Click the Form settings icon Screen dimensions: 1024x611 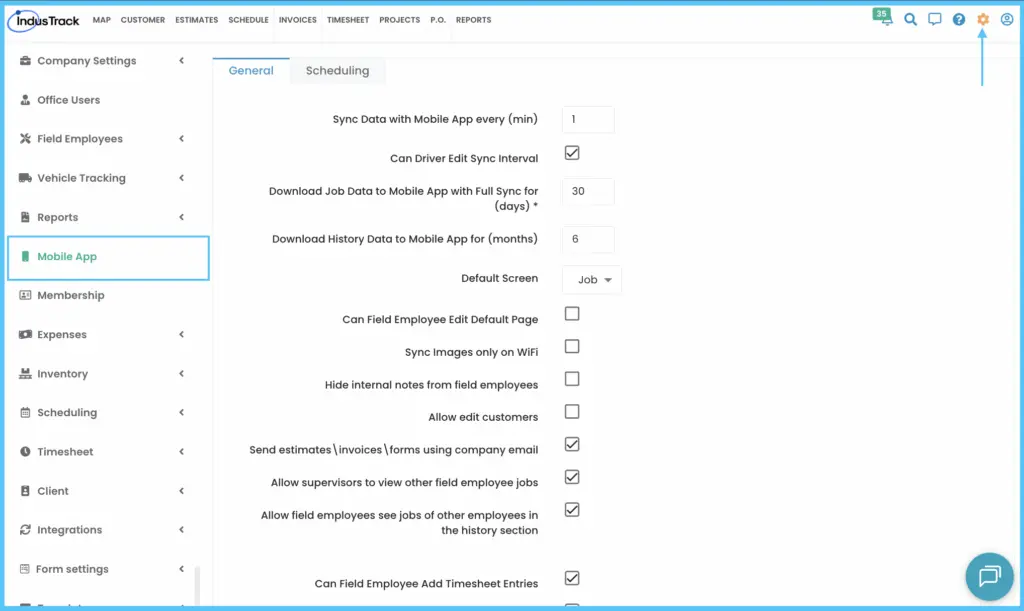tap(25, 569)
